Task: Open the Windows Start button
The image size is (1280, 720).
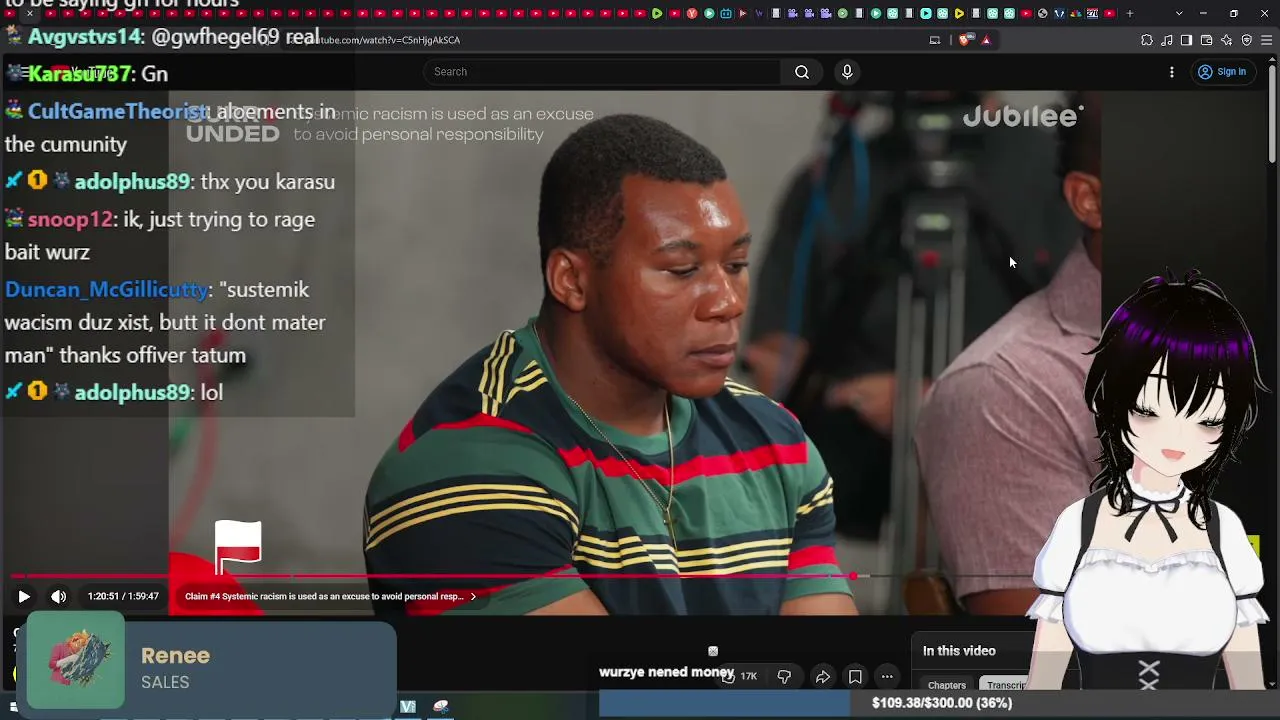Action: [13, 707]
